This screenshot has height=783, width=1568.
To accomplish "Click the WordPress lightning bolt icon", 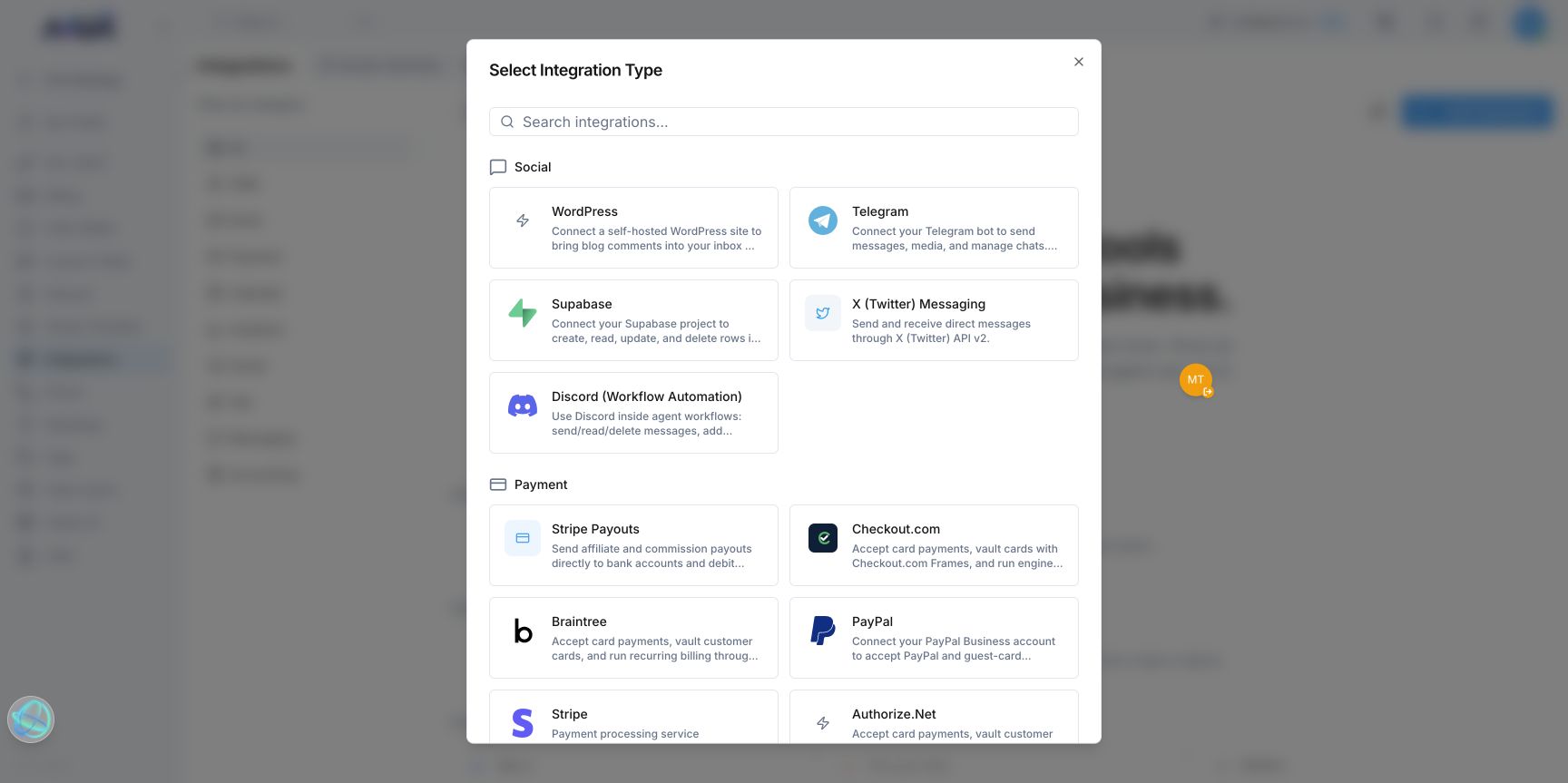I will tap(523, 220).
